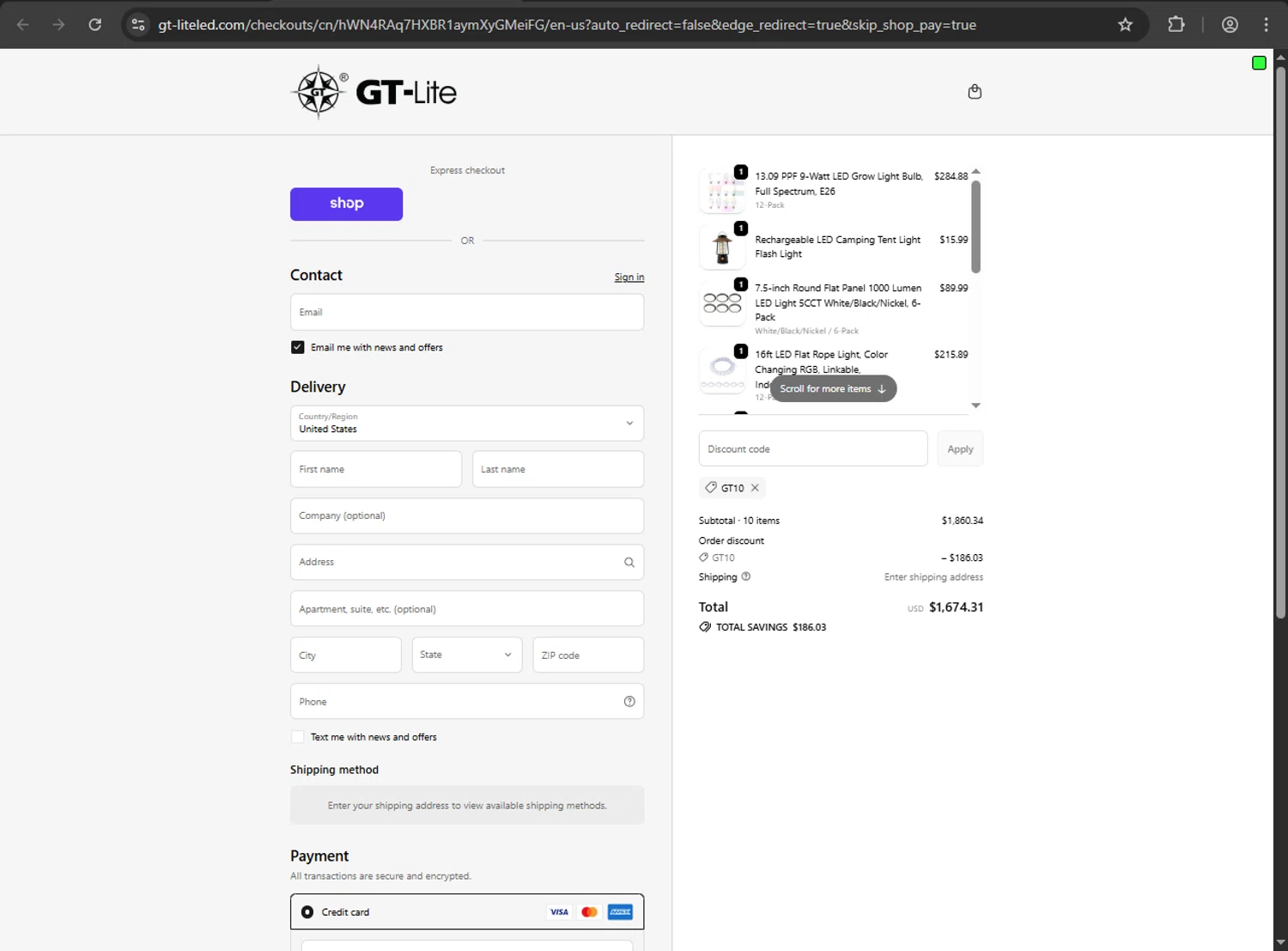Click the address search magnifier icon

[x=629, y=563]
